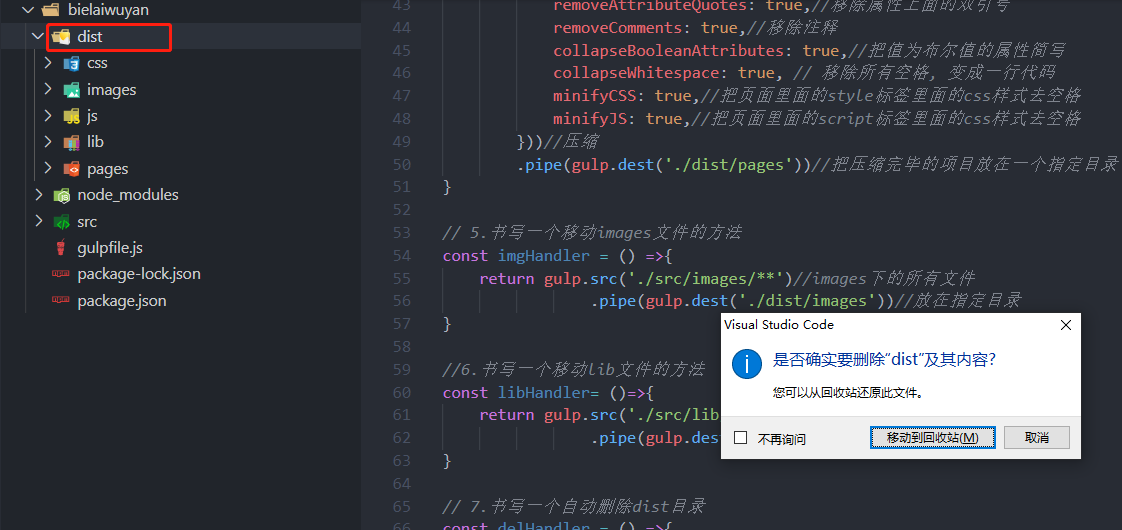1122x530 pixels.
Task: Collapse the dist folder chevron
Action: coord(38,36)
